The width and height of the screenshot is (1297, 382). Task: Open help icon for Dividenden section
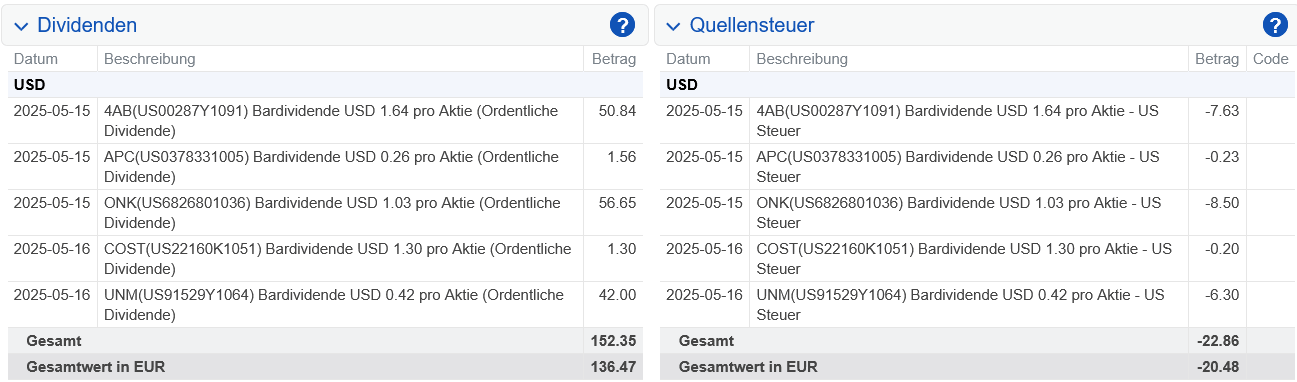click(x=622, y=25)
